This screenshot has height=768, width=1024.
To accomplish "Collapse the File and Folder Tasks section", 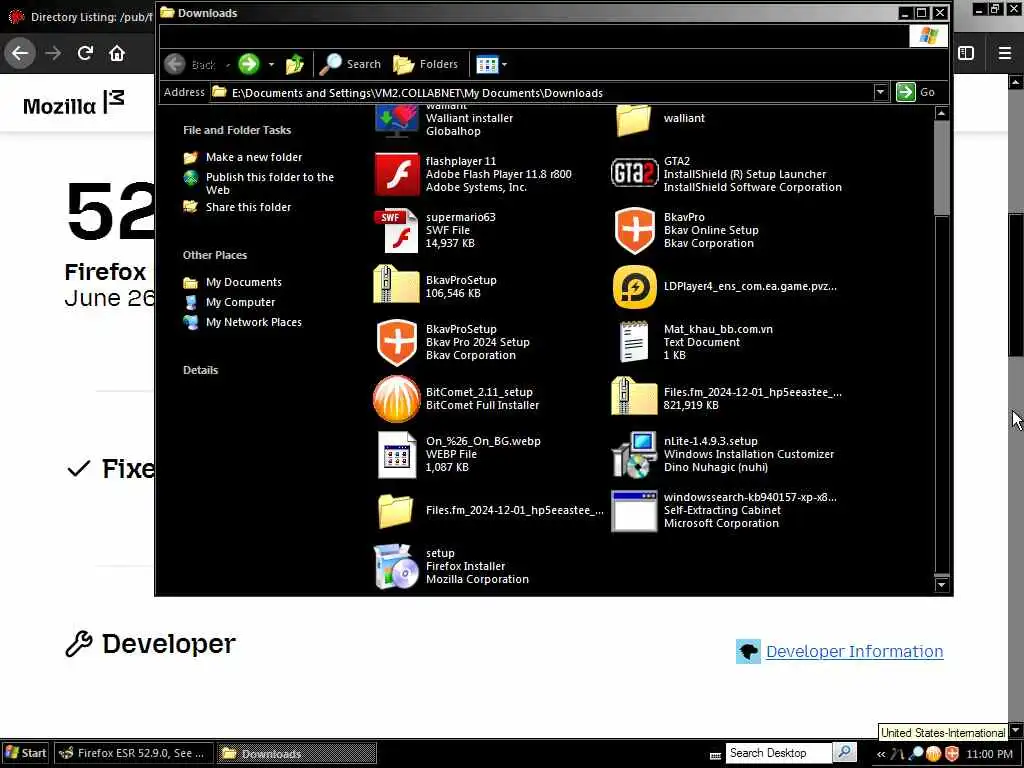I will pyautogui.click(x=237, y=130).
